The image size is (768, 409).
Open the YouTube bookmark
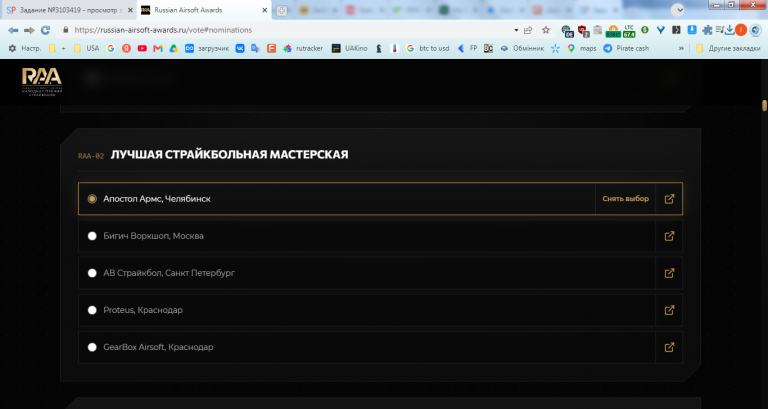tap(142, 48)
